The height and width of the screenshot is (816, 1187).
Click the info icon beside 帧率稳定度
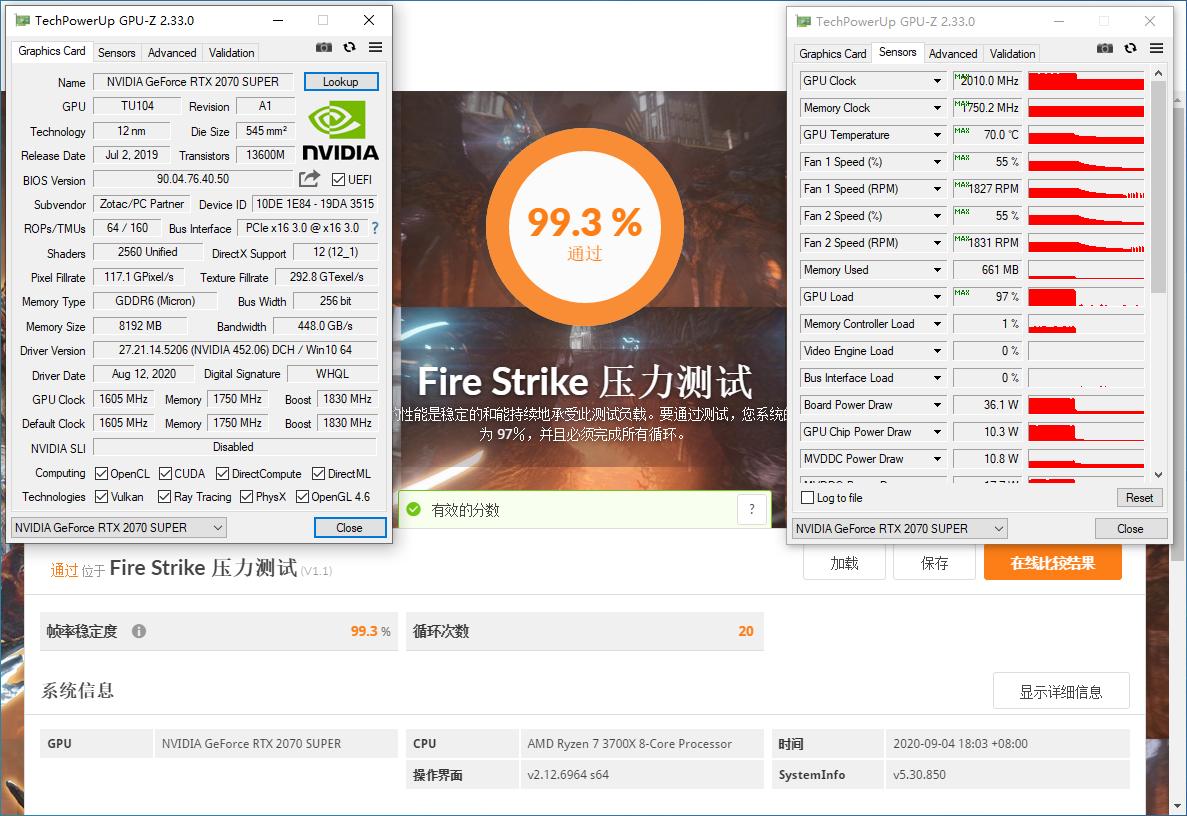coord(137,631)
